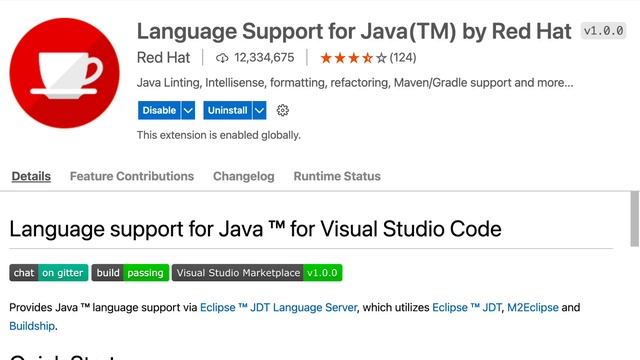The width and height of the screenshot is (640, 360).
Task: Click the vertical scrollbar thumb
Action: [x=635, y=219]
